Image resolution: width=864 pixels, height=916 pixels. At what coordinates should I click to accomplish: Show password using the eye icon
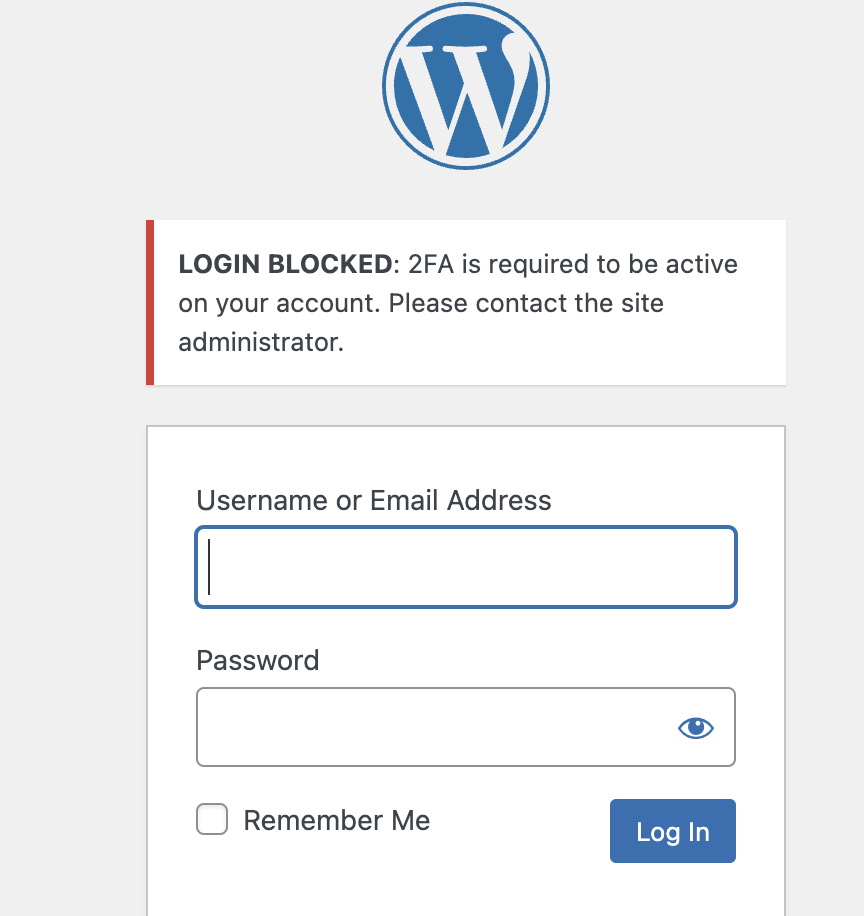tap(696, 728)
